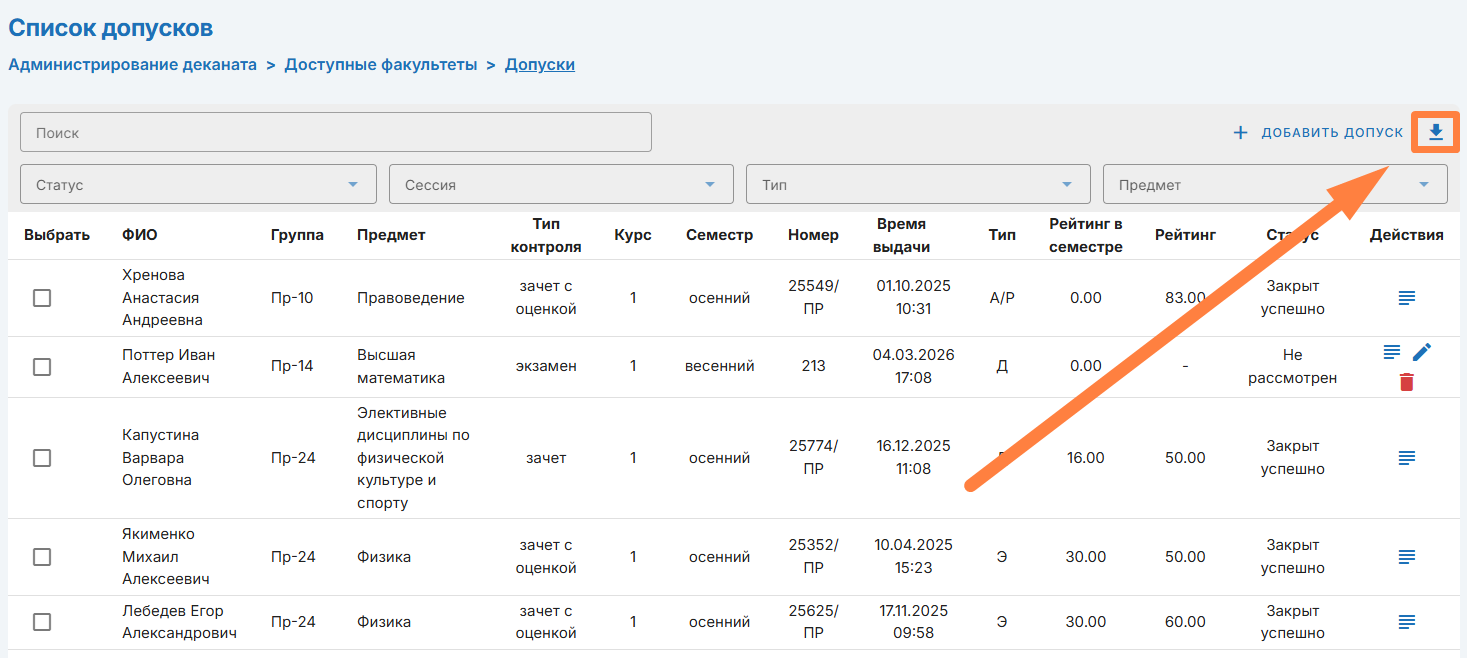Check the box for Хренова Анастасия Андреевна
Viewport: 1467px width, 658px height.
tap(42, 298)
